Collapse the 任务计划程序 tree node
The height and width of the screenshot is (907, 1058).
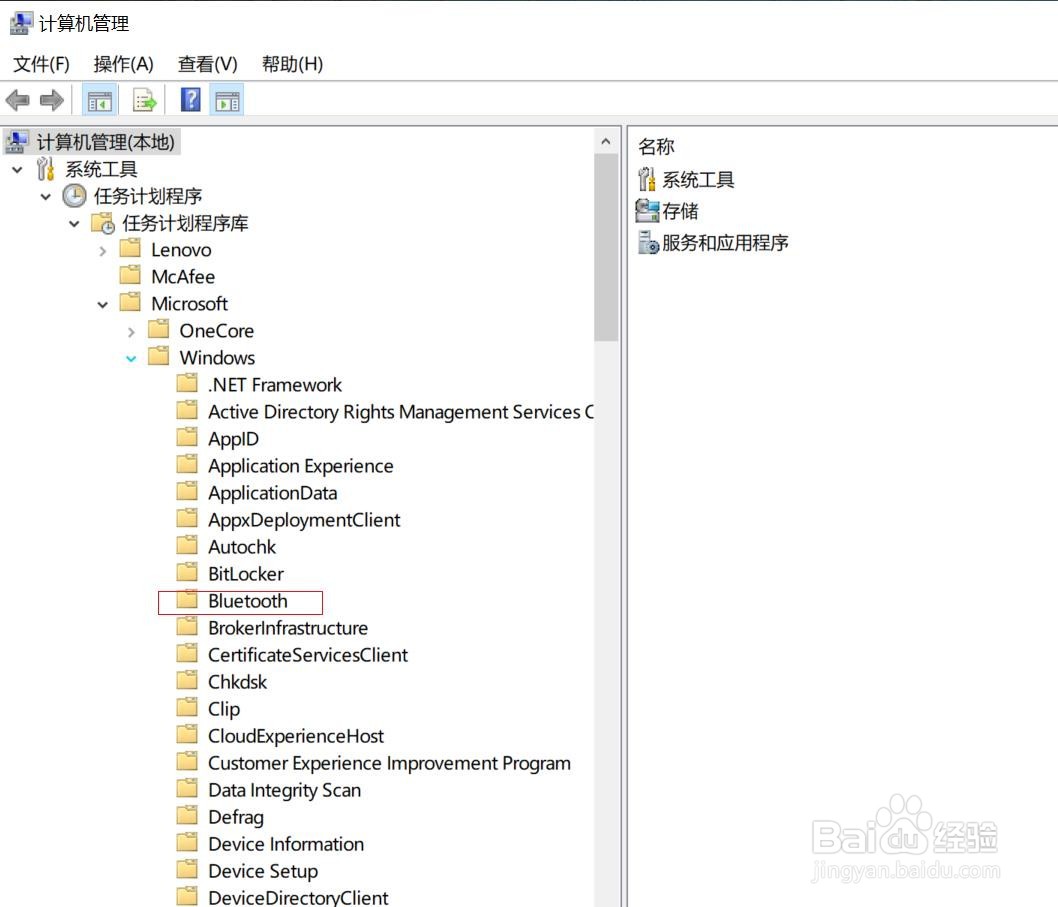point(46,197)
